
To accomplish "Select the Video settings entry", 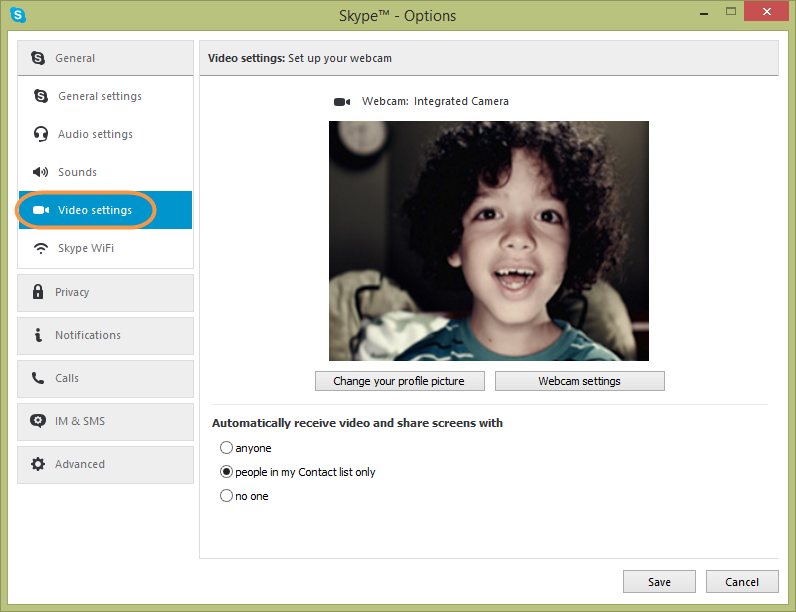I will click(105, 210).
